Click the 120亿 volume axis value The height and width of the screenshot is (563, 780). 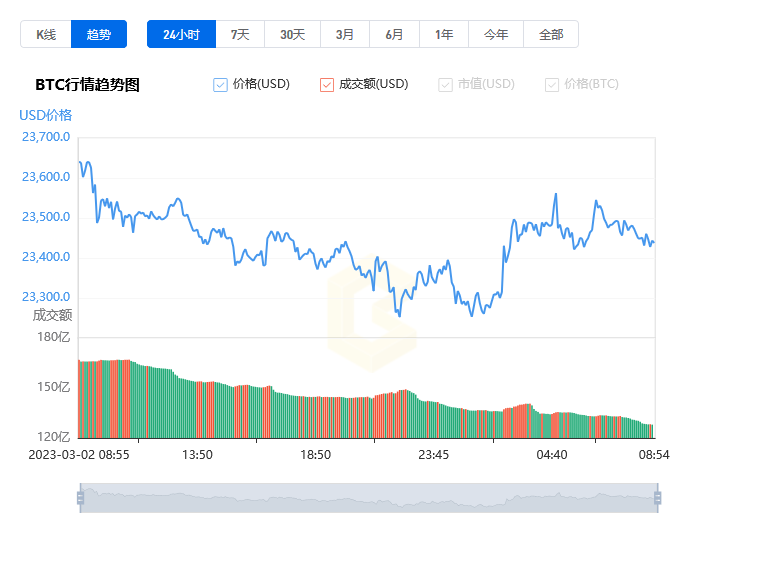(x=54, y=437)
